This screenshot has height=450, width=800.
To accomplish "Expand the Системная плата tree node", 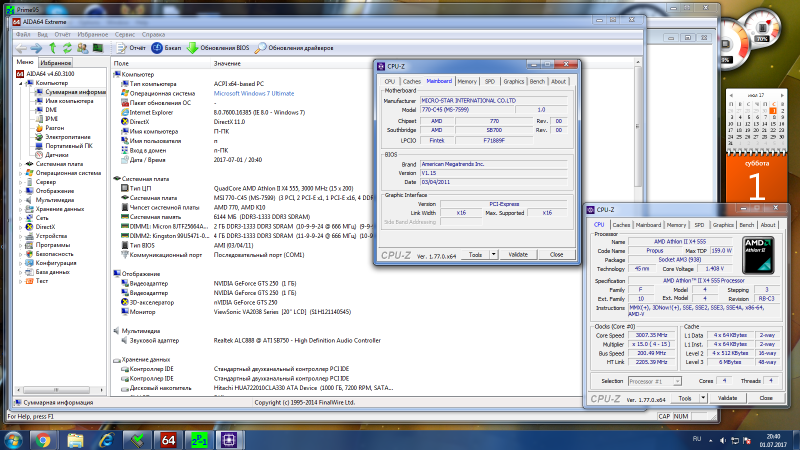I will click(x=20, y=164).
